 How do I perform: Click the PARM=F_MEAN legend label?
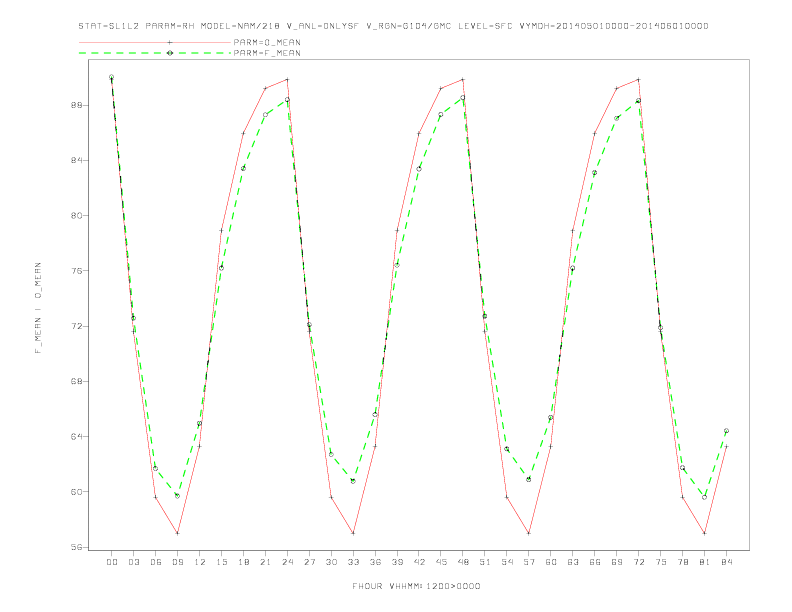click(267, 53)
